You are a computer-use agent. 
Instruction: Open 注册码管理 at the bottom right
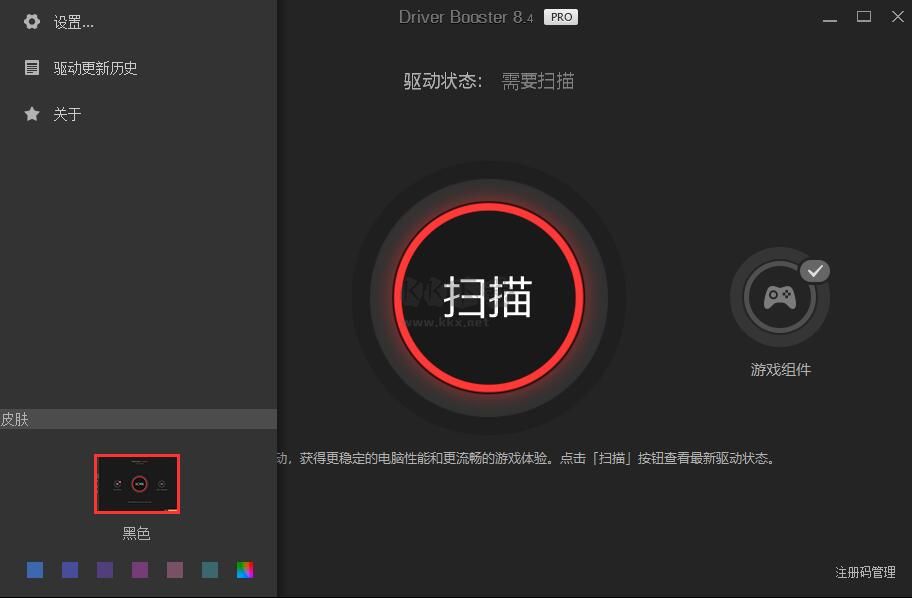tap(866, 571)
